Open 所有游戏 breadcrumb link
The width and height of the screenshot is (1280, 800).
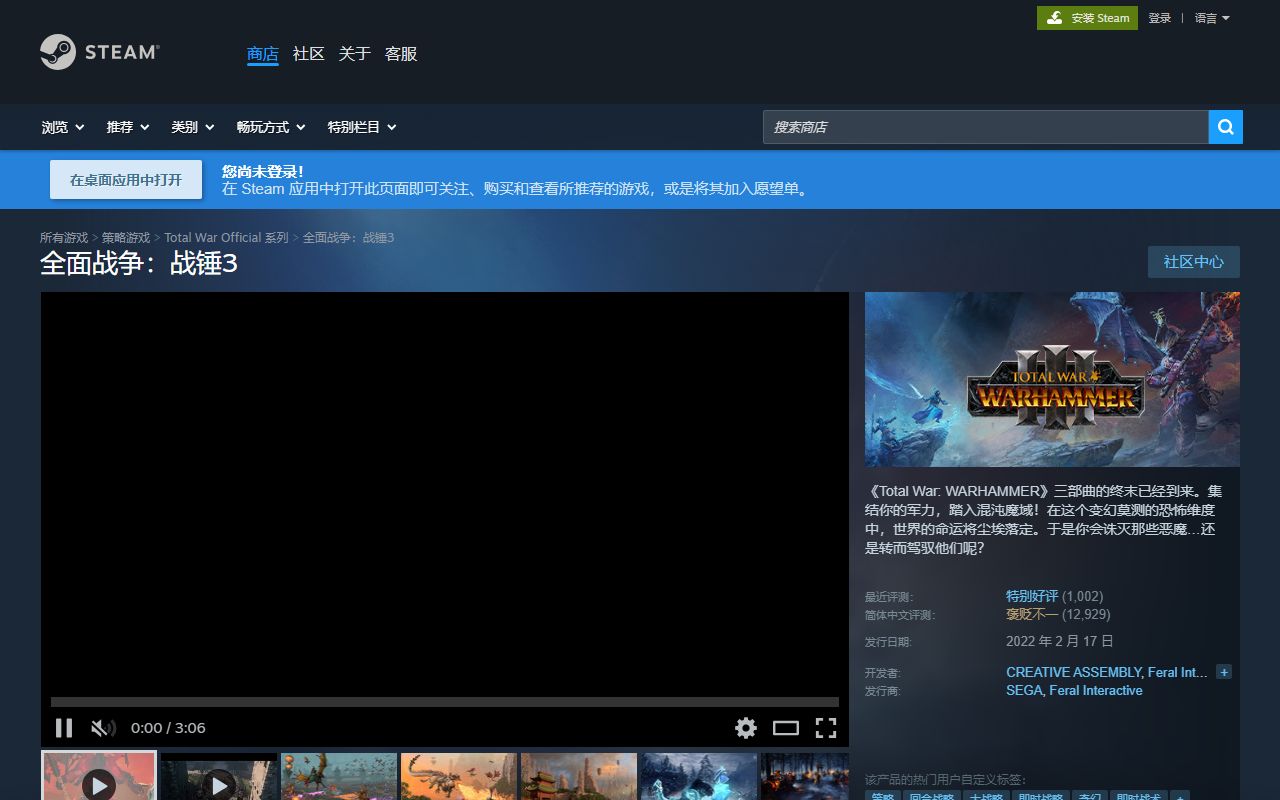[x=64, y=238]
